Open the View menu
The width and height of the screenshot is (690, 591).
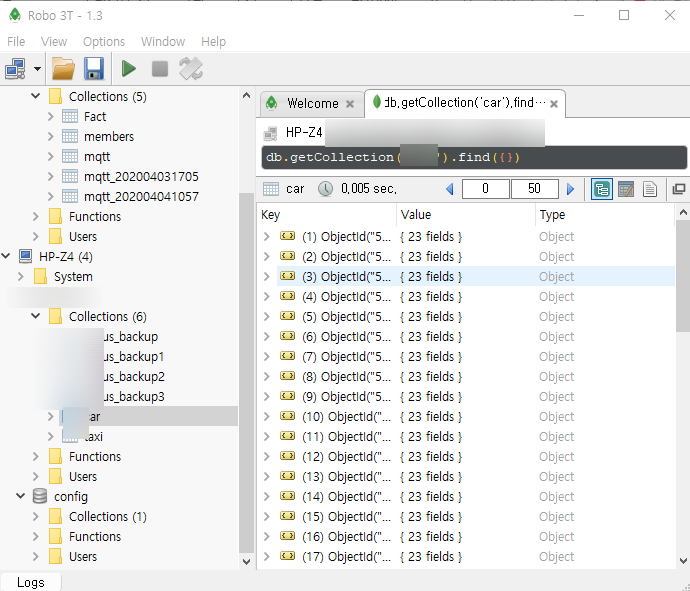point(54,42)
